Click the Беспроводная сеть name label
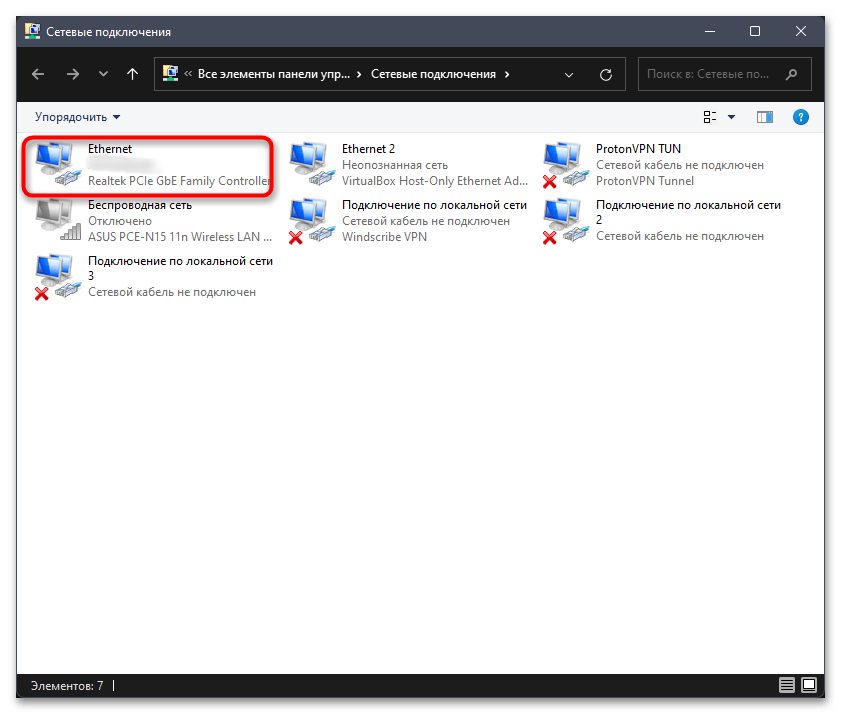Viewport: 841px width, 714px height. tap(140, 205)
